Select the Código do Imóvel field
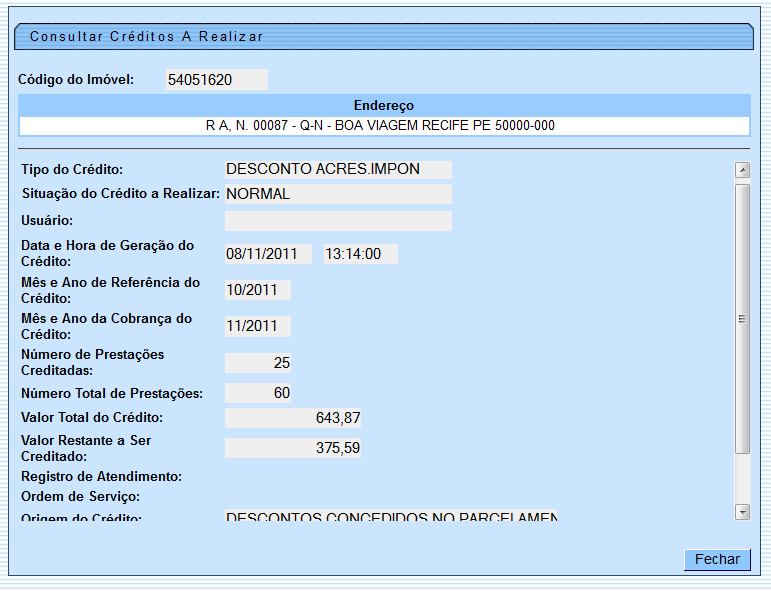This screenshot has width=771, height=591. [217, 80]
